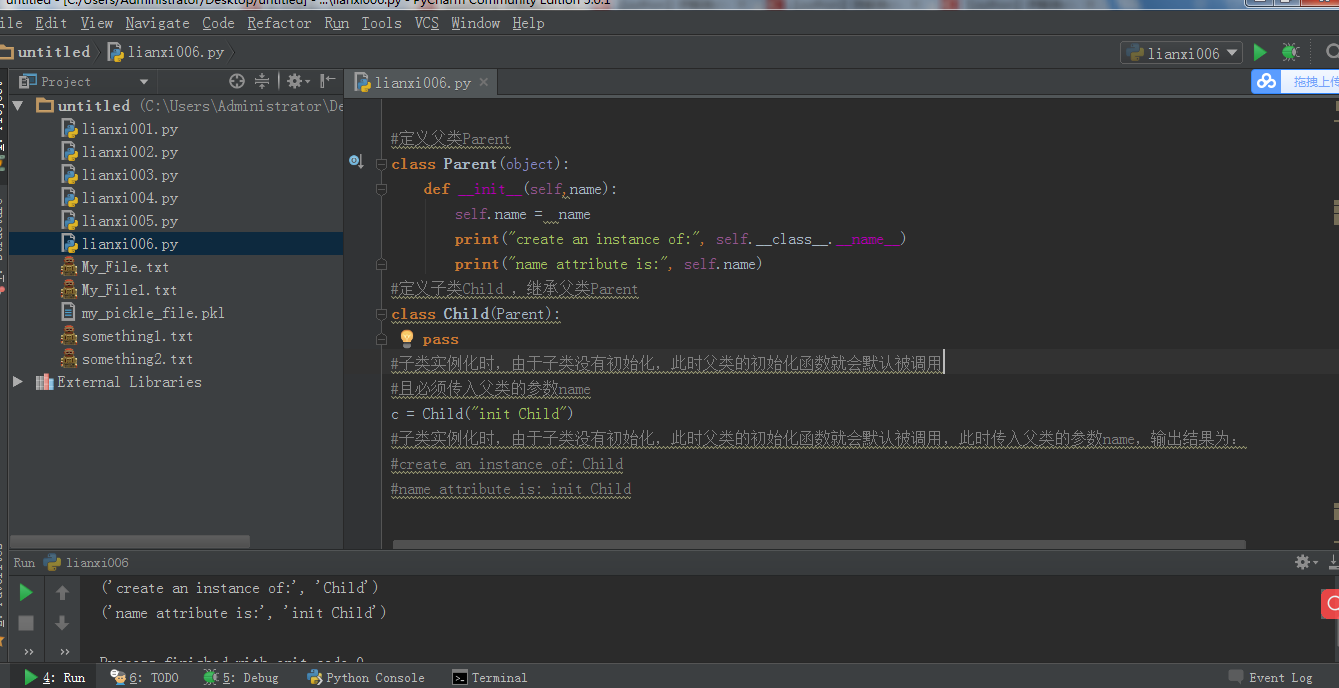Screen dimensions: 1339x688
Task: Collapse all in the Project panel
Action: (x=262, y=81)
